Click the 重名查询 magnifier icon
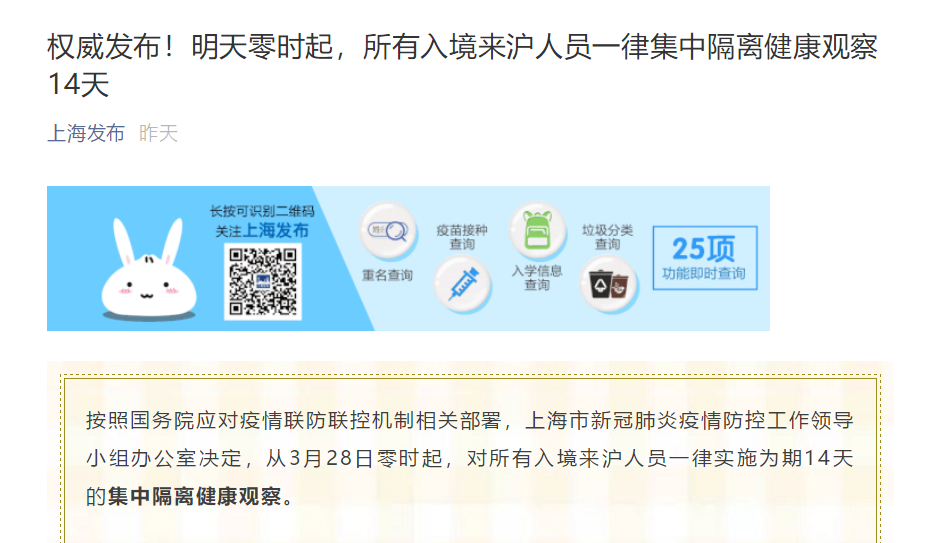Screen dimensions: 925x543 click(x=388, y=231)
